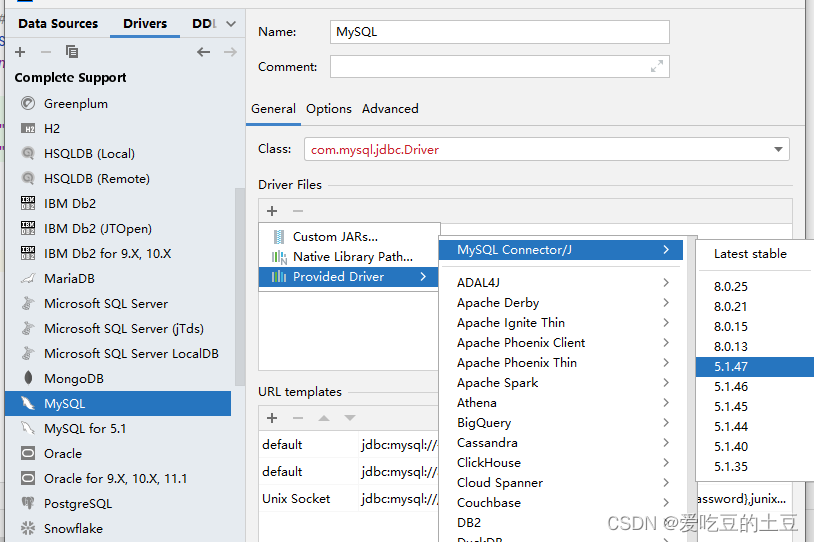Expand the Apache Derby submenu
814x542 pixels.
(x=666, y=302)
